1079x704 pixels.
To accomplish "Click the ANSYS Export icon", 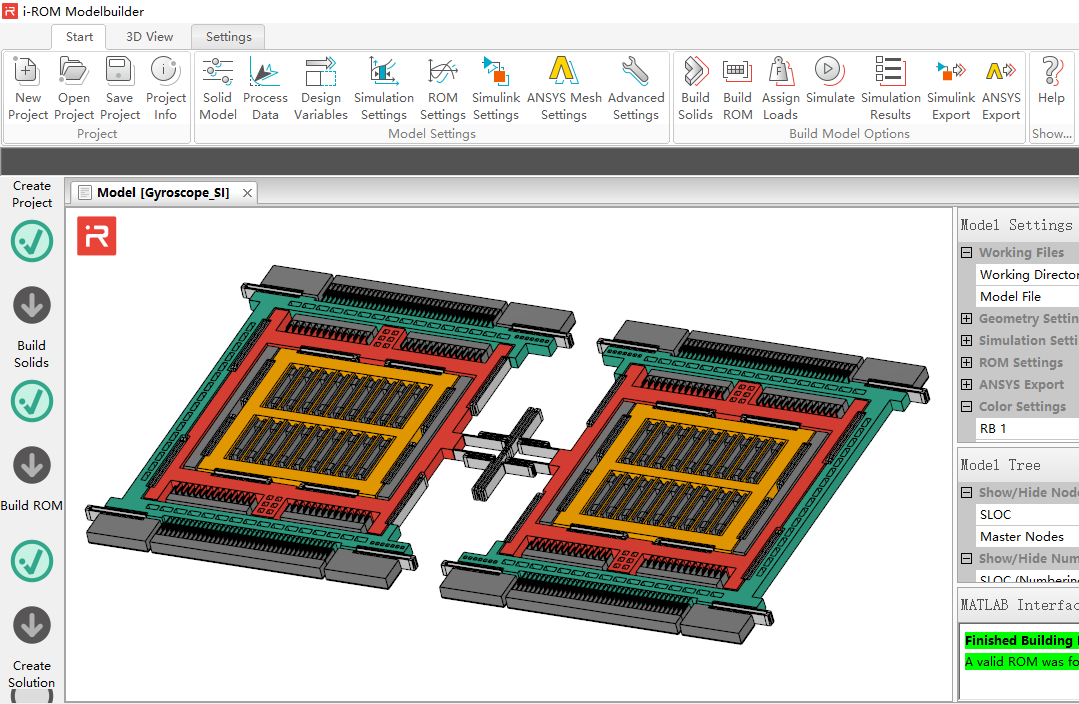I will (x=1001, y=88).
